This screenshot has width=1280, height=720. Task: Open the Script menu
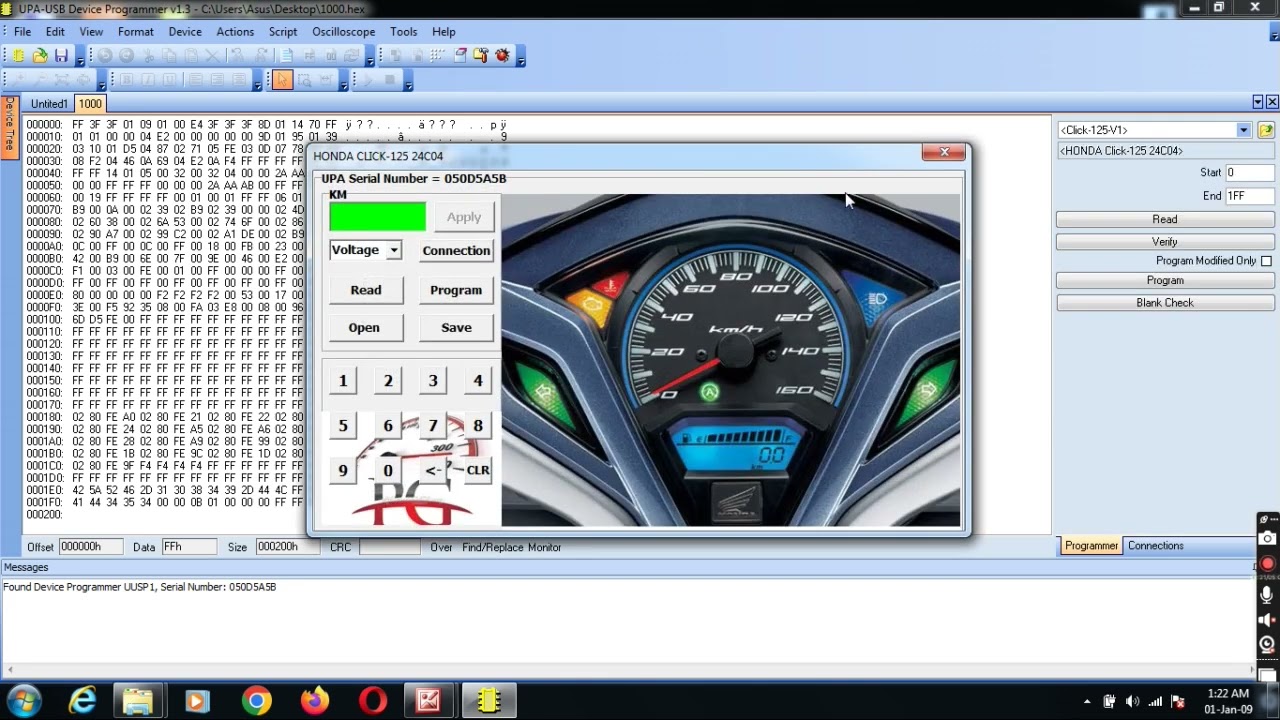pos(283,32)
